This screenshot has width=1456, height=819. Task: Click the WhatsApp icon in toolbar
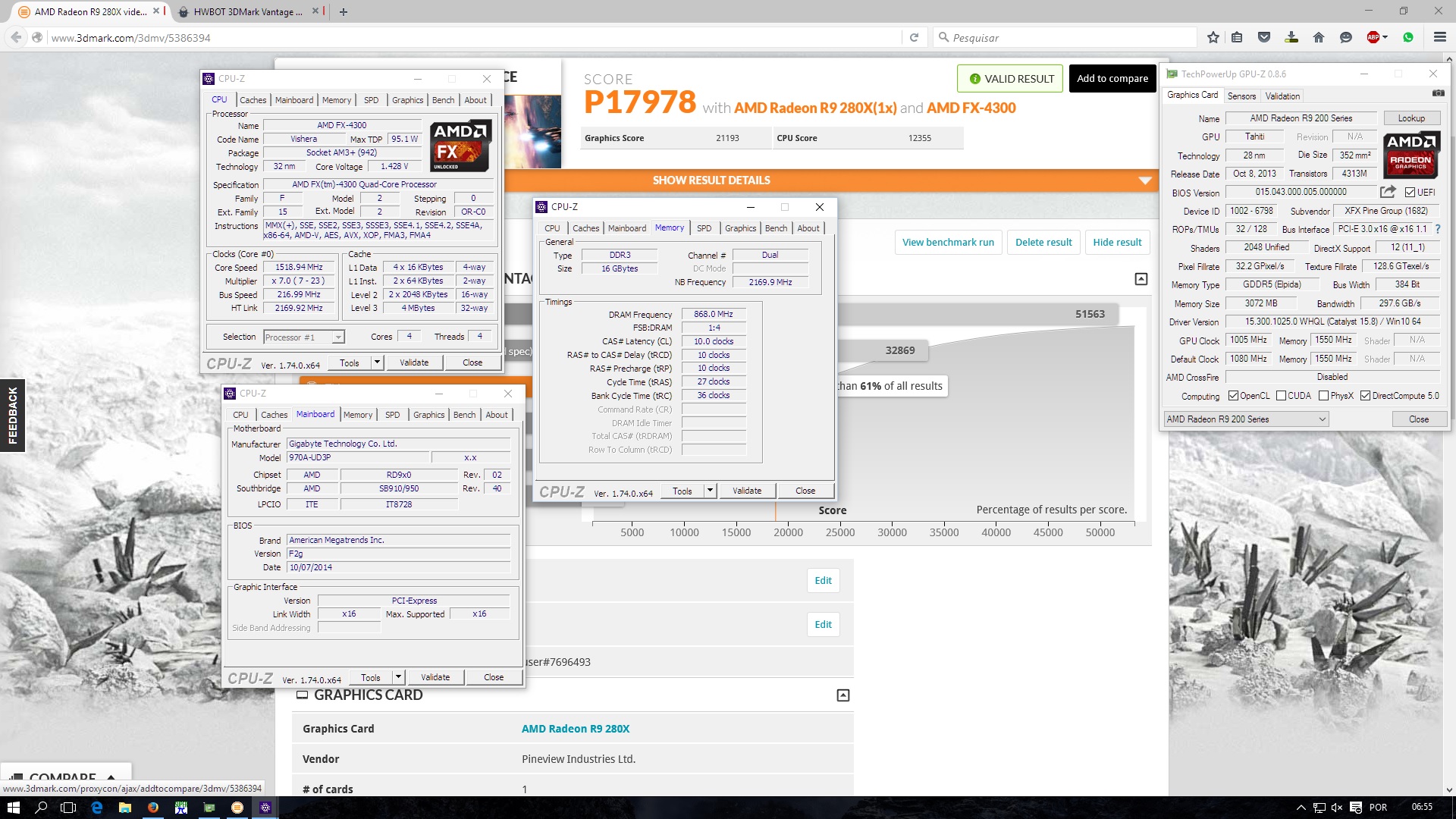(x=1408, y=37)
